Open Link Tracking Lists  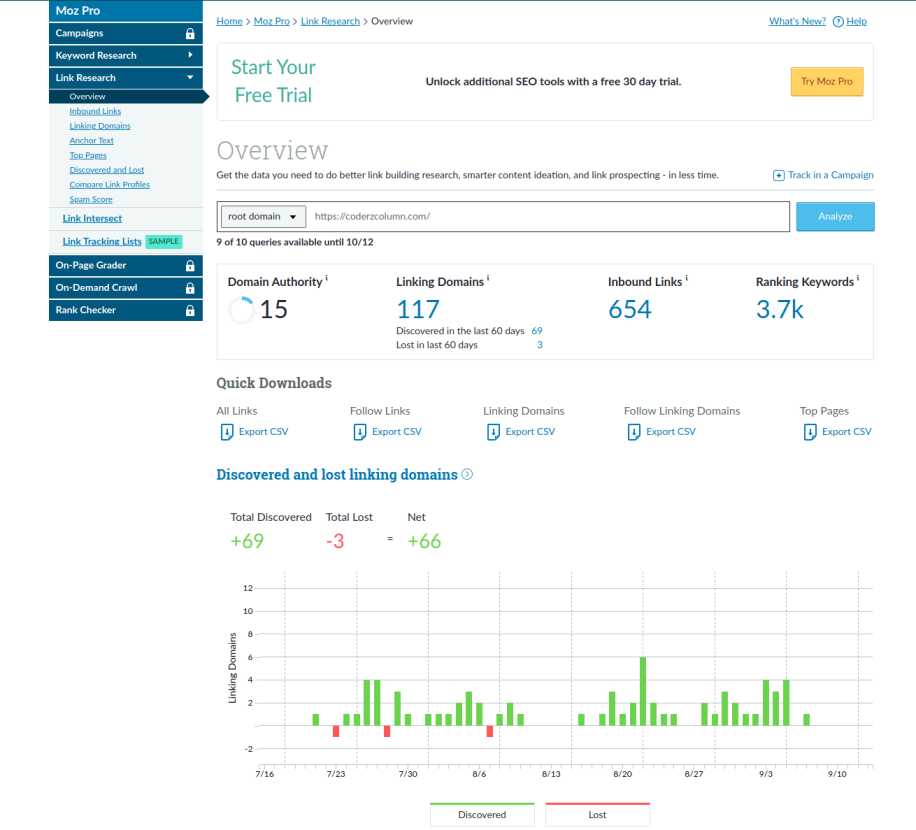pyautogui.click(x=102, y=242)
